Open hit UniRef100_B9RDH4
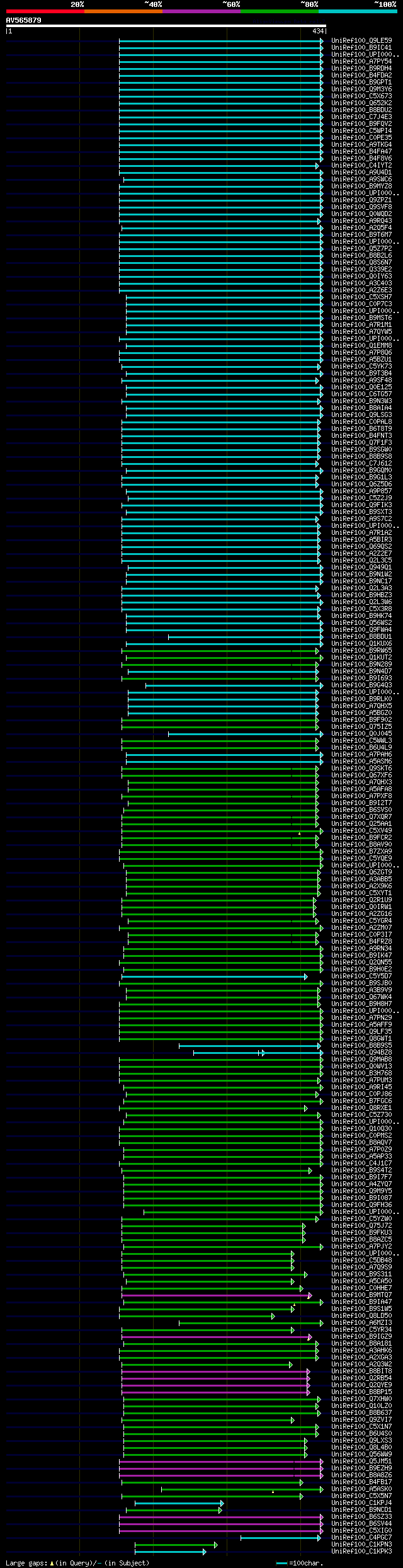Screen dimensions: 403x1568 tap(361, 68)
